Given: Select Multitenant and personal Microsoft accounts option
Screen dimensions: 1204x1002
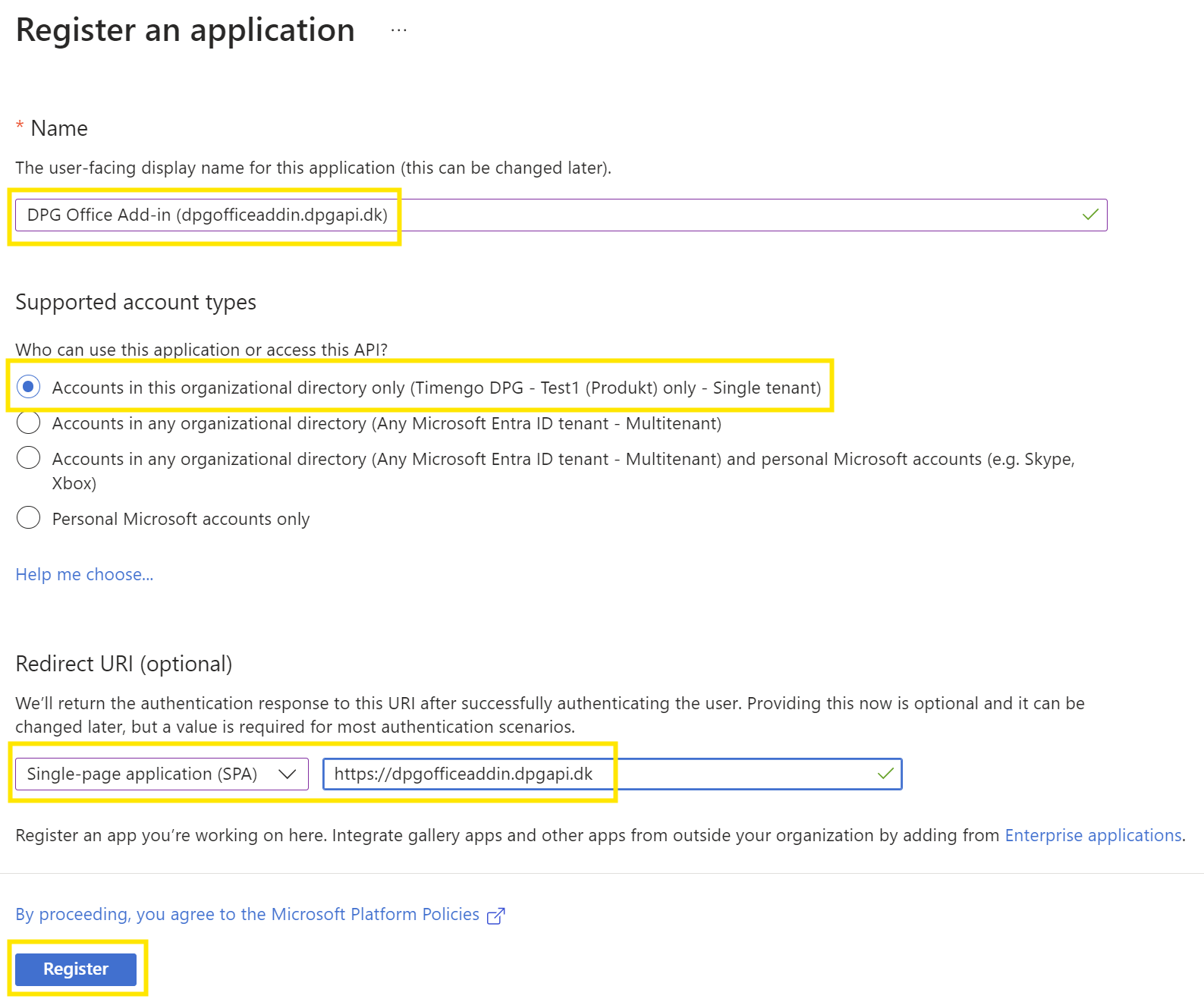Looking at the screenshot, I should point(29,458).
